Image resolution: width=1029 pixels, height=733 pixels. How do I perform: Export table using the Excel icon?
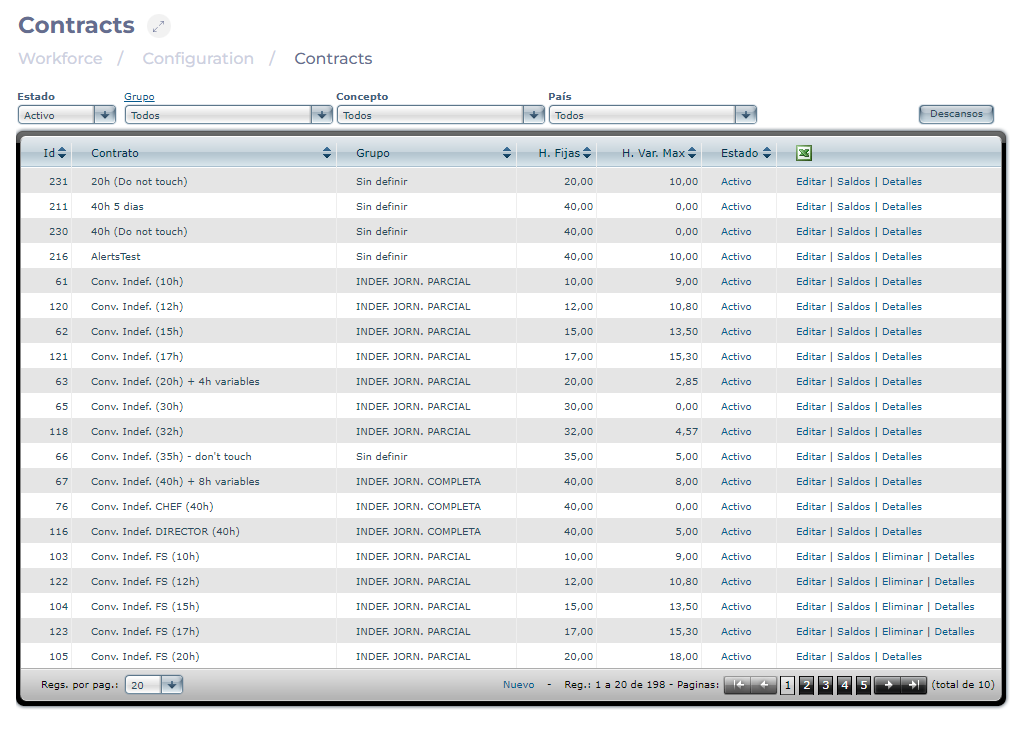[x=804, y=153]
